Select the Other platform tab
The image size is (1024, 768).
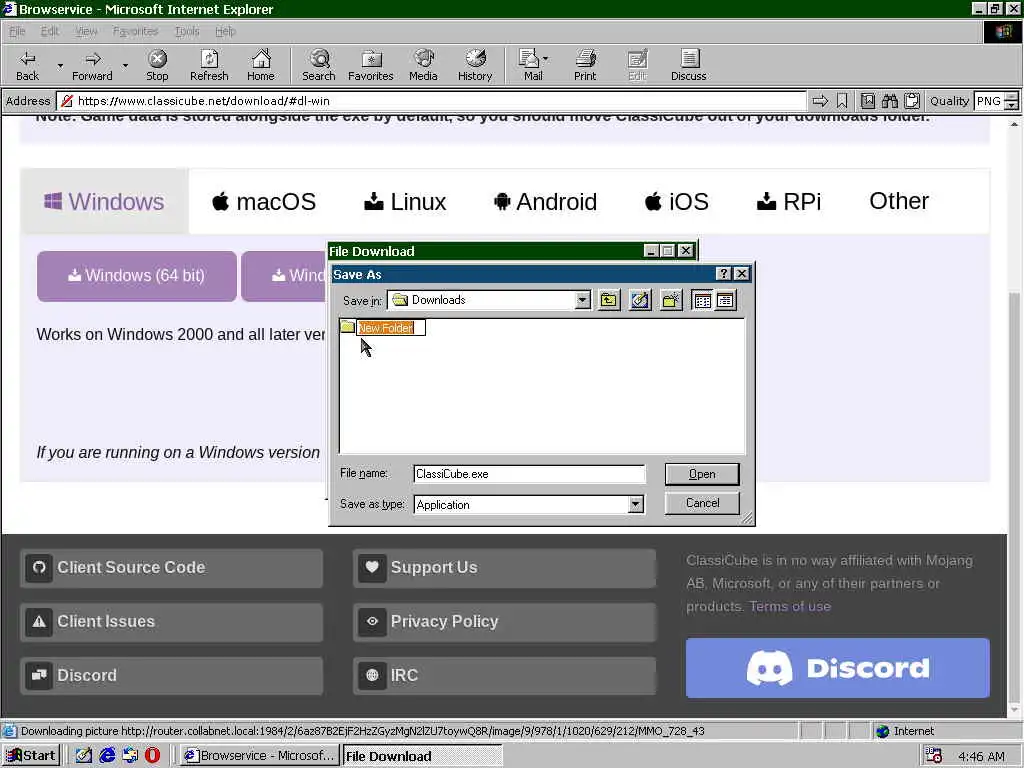pos(899,201)
